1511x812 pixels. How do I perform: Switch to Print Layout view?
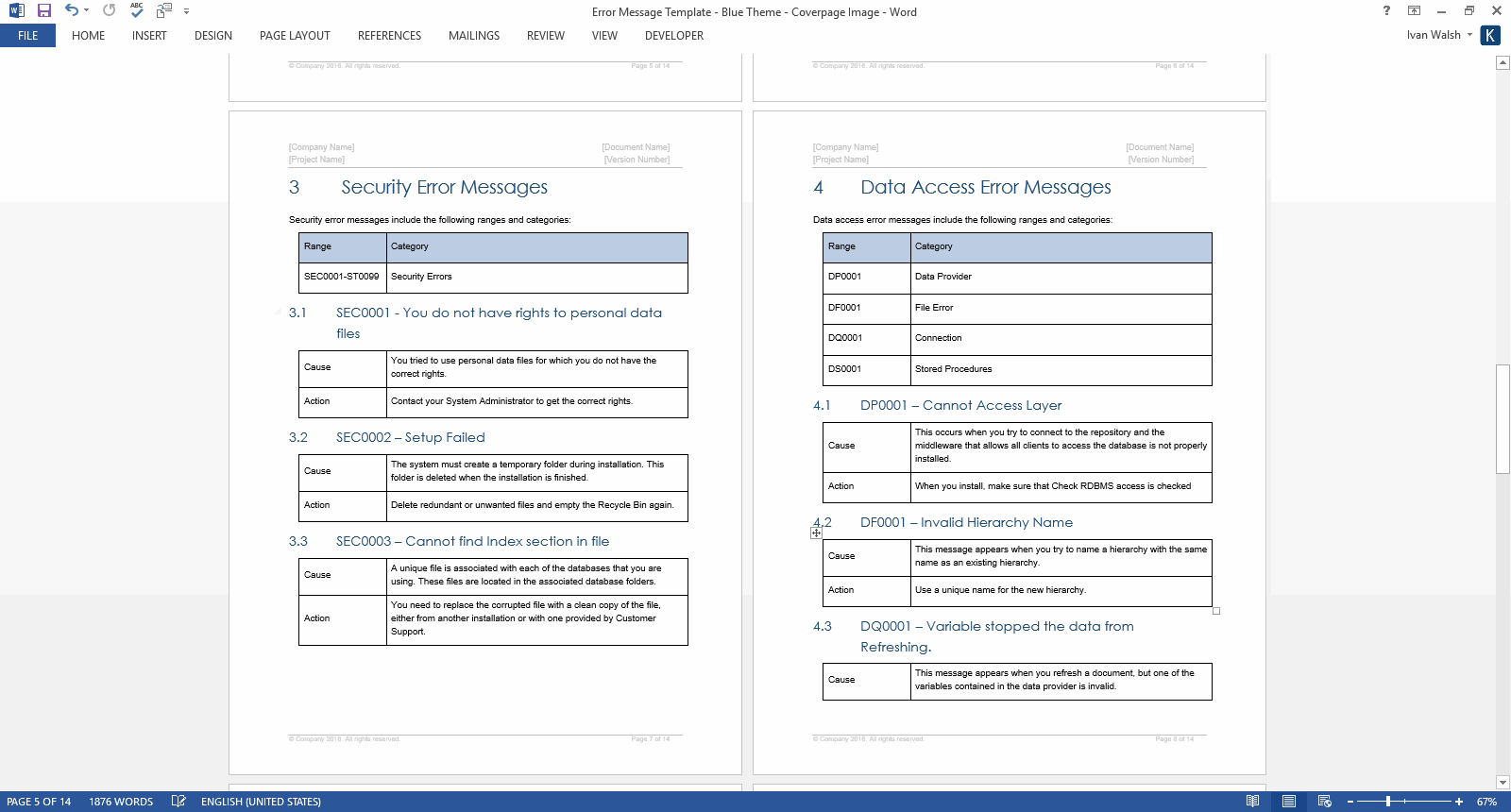[1289, 802]
